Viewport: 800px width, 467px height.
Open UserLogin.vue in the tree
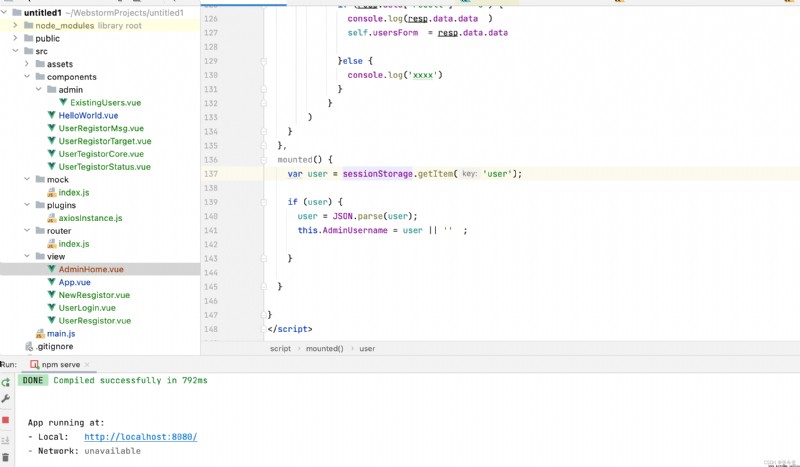pyautogui.click(x=87, y=308)
